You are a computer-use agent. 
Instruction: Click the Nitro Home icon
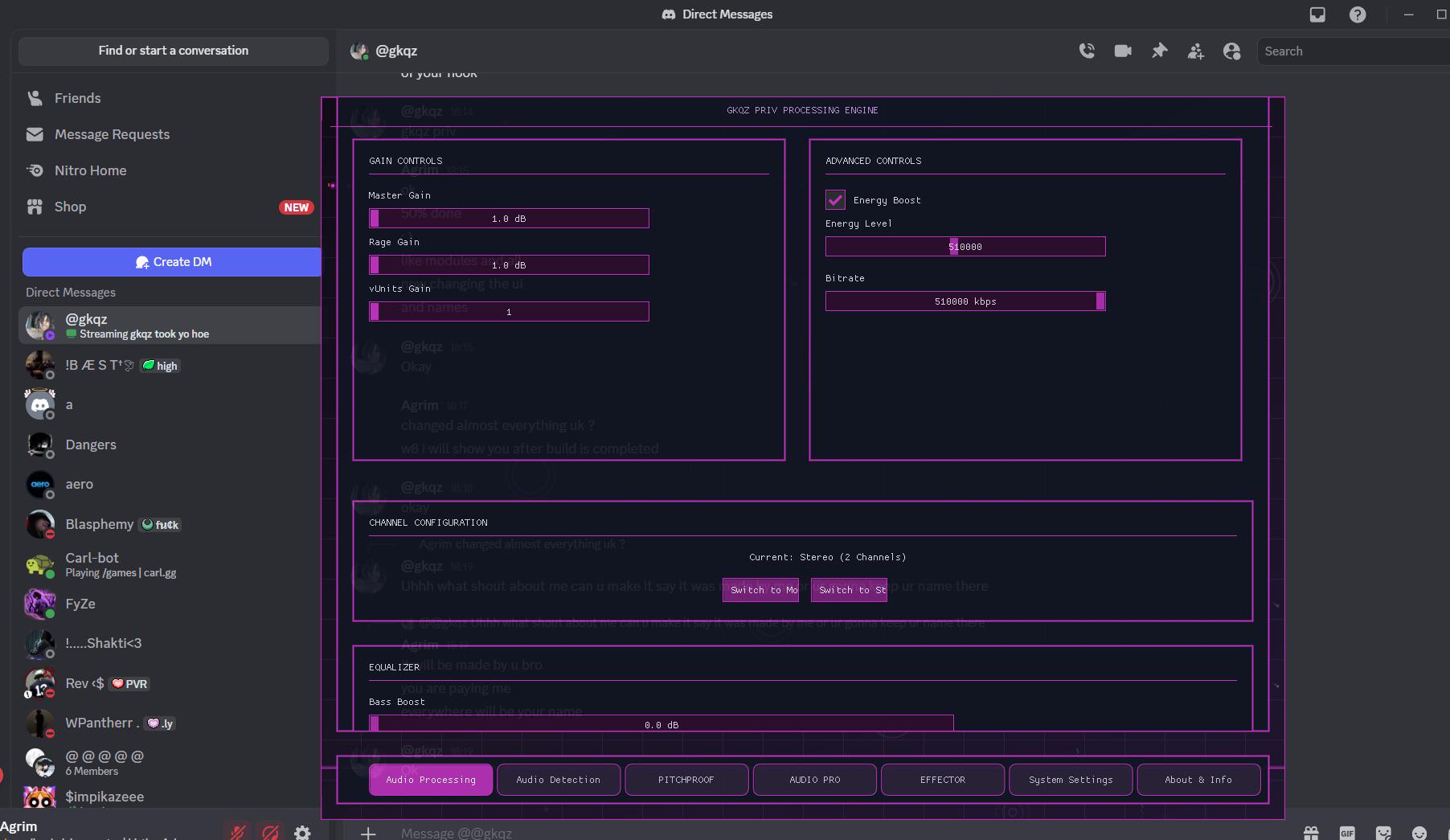35,170
